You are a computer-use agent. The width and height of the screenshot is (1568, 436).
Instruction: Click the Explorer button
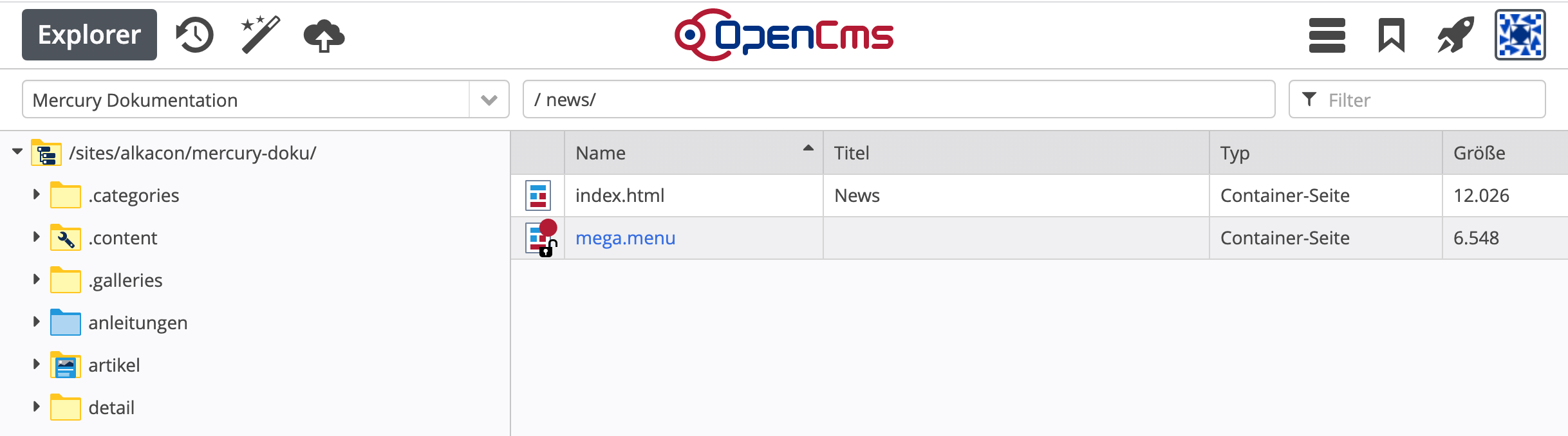click(89, 35)
